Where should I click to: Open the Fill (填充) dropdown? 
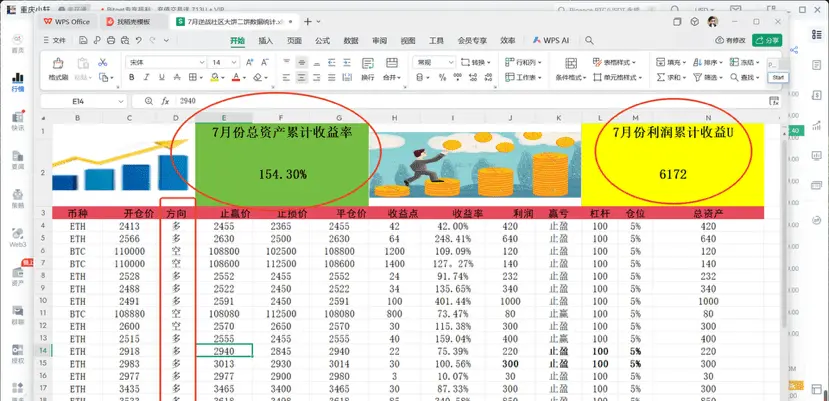click(671, 62)
